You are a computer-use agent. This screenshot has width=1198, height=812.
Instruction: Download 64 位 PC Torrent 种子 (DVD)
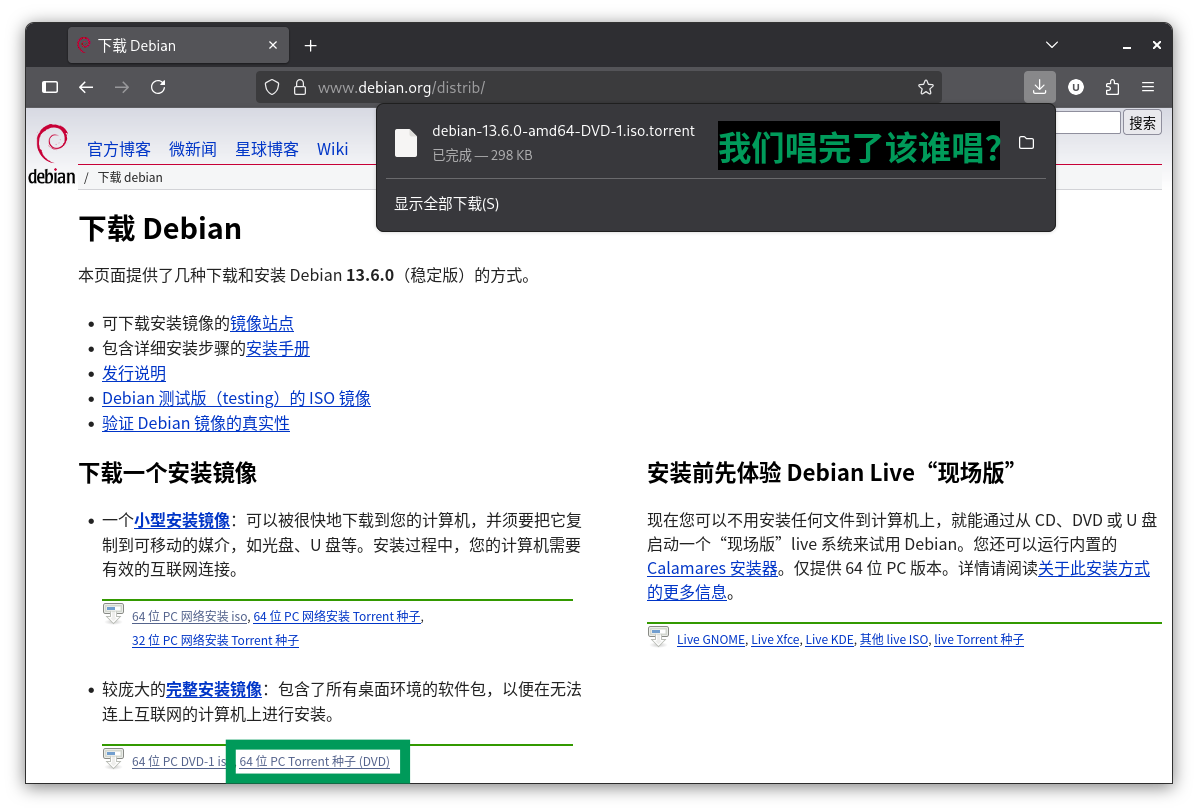click(315, 762)
